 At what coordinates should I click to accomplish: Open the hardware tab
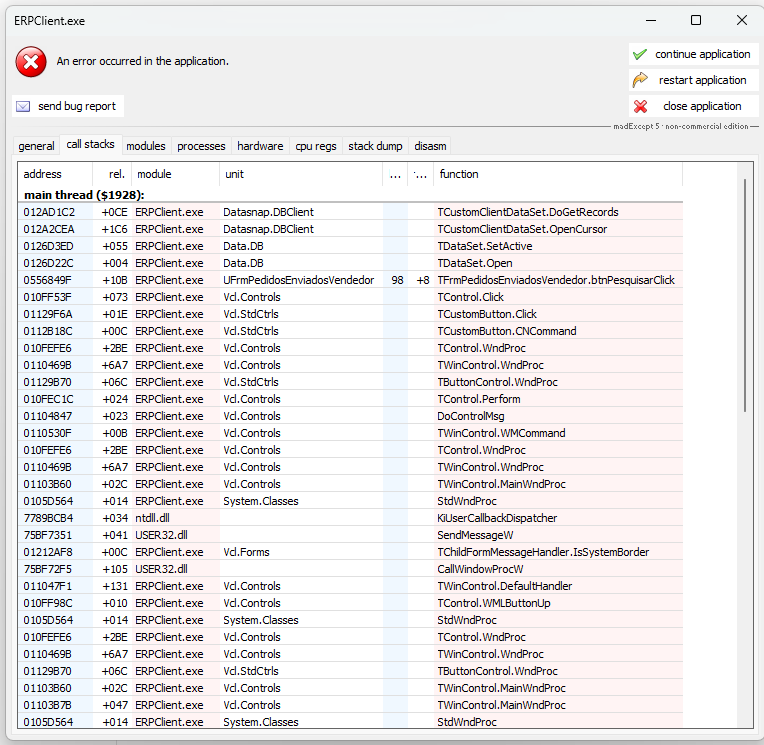click(x=260, y=146)
